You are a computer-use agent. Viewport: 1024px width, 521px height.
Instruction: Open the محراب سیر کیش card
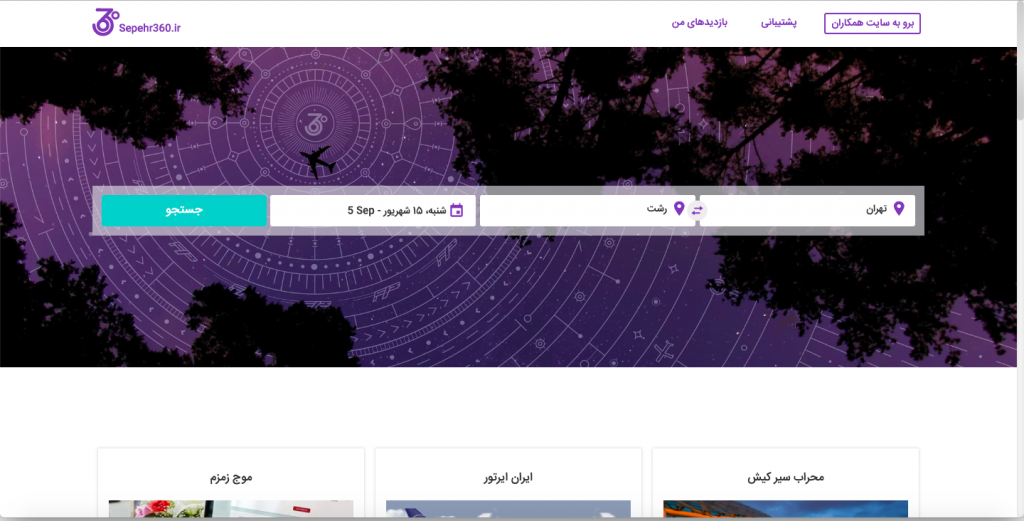pyautogui.click(x=786, y=484)
